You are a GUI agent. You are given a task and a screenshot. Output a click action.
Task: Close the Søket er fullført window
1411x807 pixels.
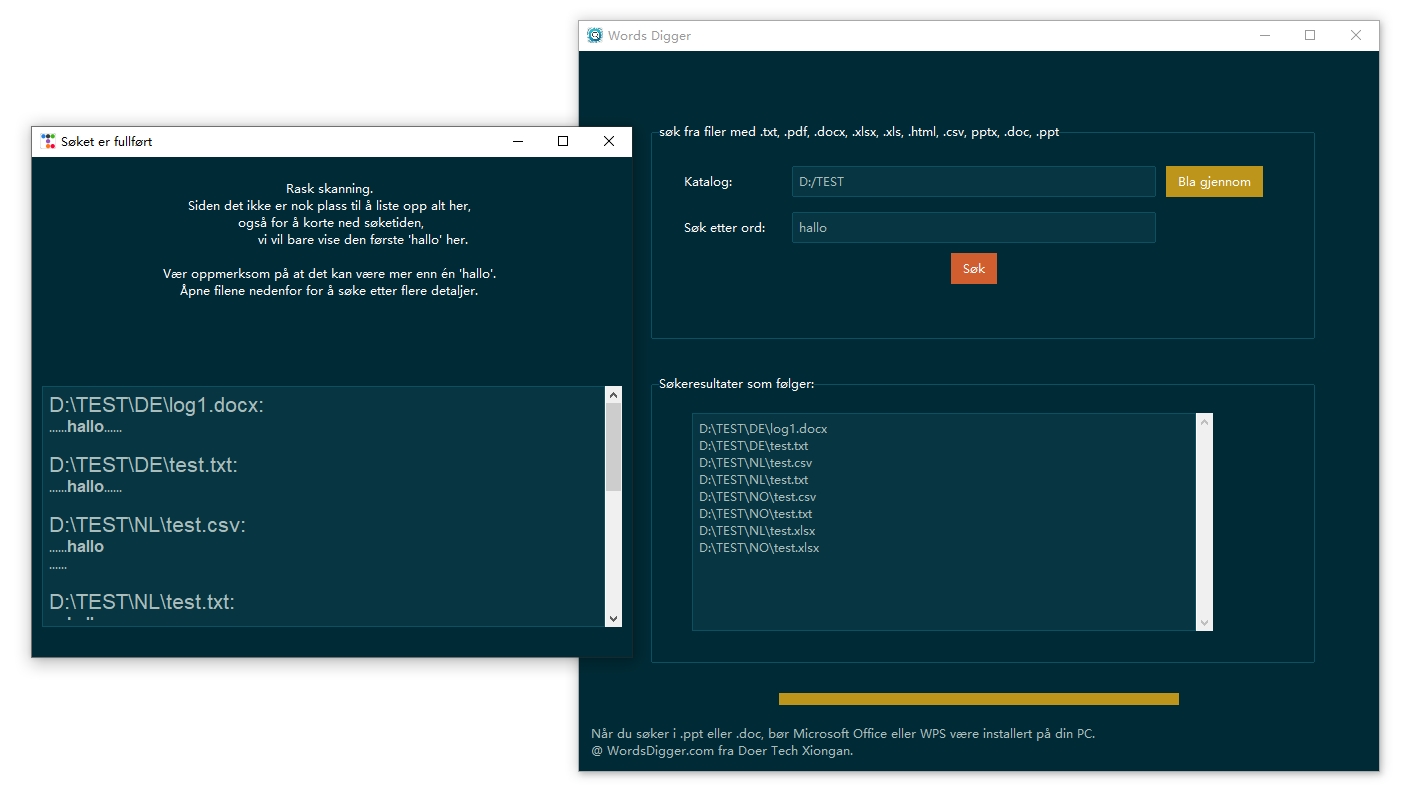pyautogui.click(x=609, y=141)
